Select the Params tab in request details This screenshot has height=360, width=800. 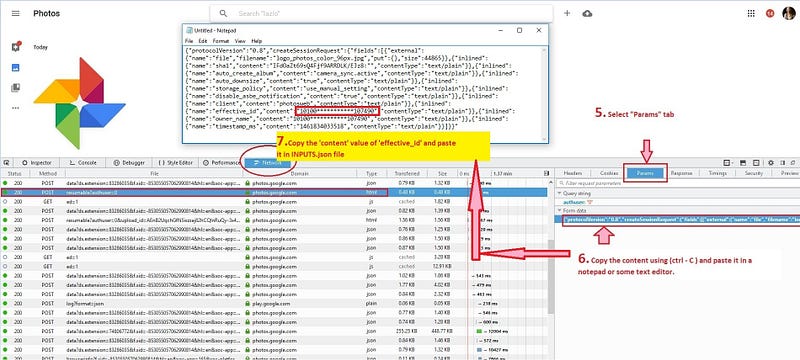point(645,173)
